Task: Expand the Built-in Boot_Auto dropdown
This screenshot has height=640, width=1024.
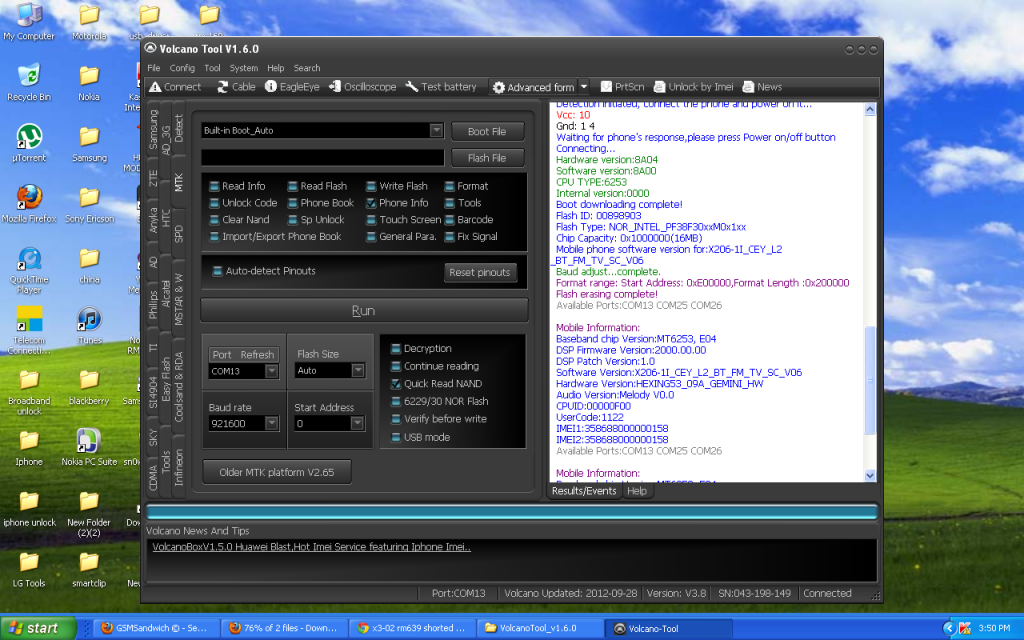Action: tap(436, 131)
